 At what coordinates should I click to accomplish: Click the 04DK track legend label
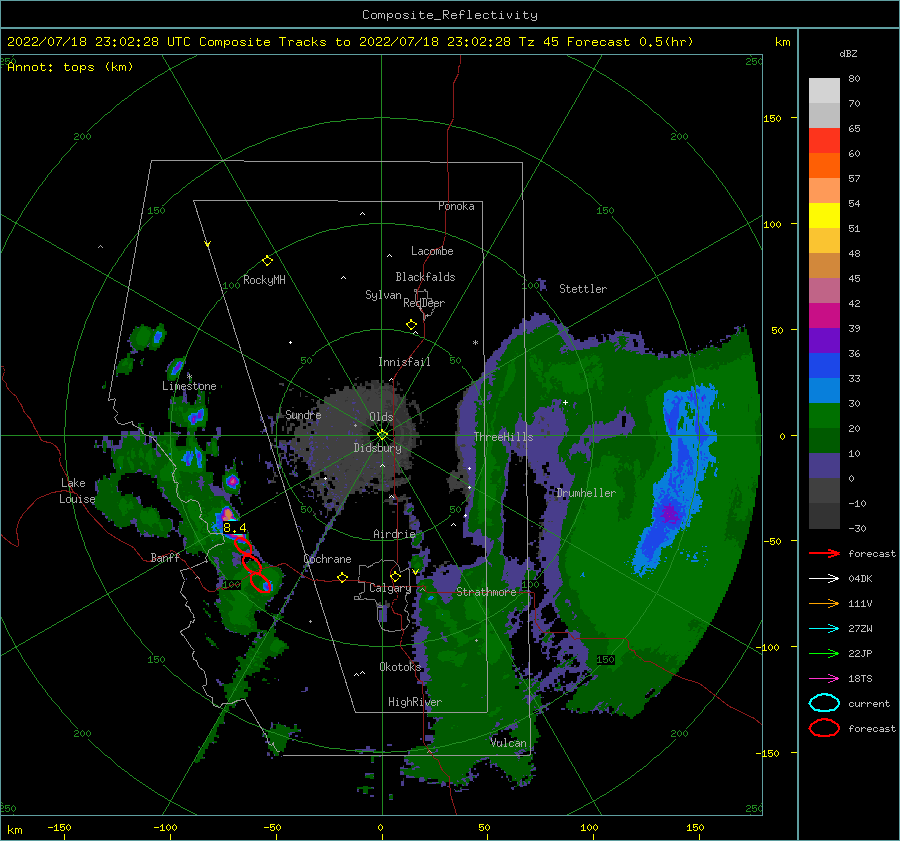pyautogui.click(x=860, y=579)
